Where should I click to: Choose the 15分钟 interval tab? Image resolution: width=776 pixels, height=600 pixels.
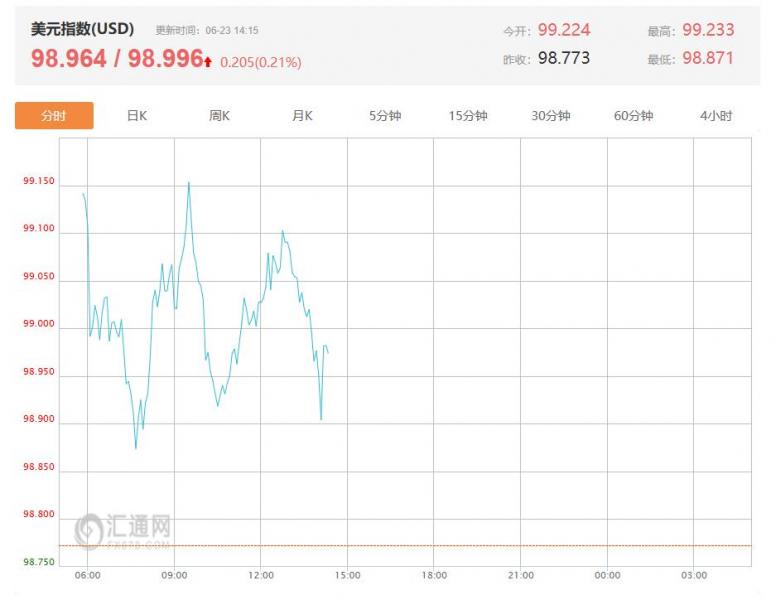tap(468, 116)
